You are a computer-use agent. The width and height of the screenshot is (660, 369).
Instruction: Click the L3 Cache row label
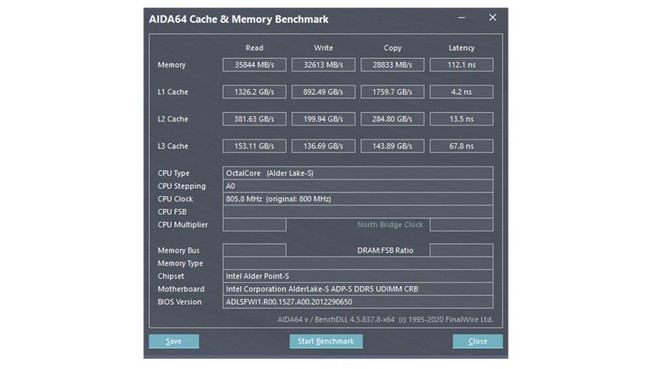coord(173,146)
